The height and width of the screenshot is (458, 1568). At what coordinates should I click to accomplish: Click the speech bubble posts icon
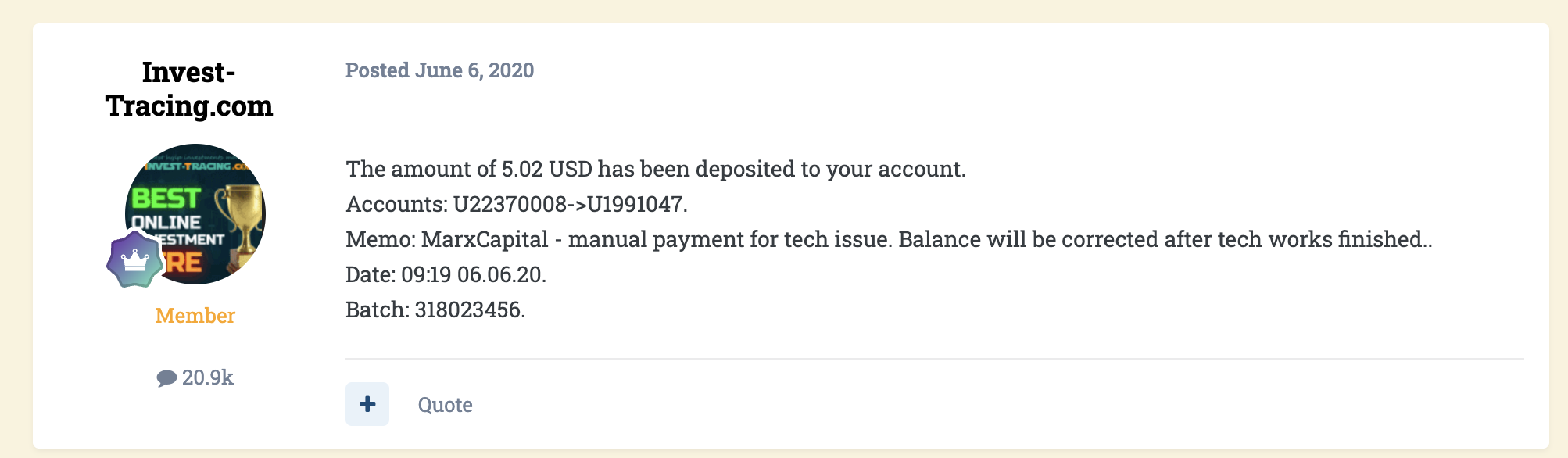166,378
